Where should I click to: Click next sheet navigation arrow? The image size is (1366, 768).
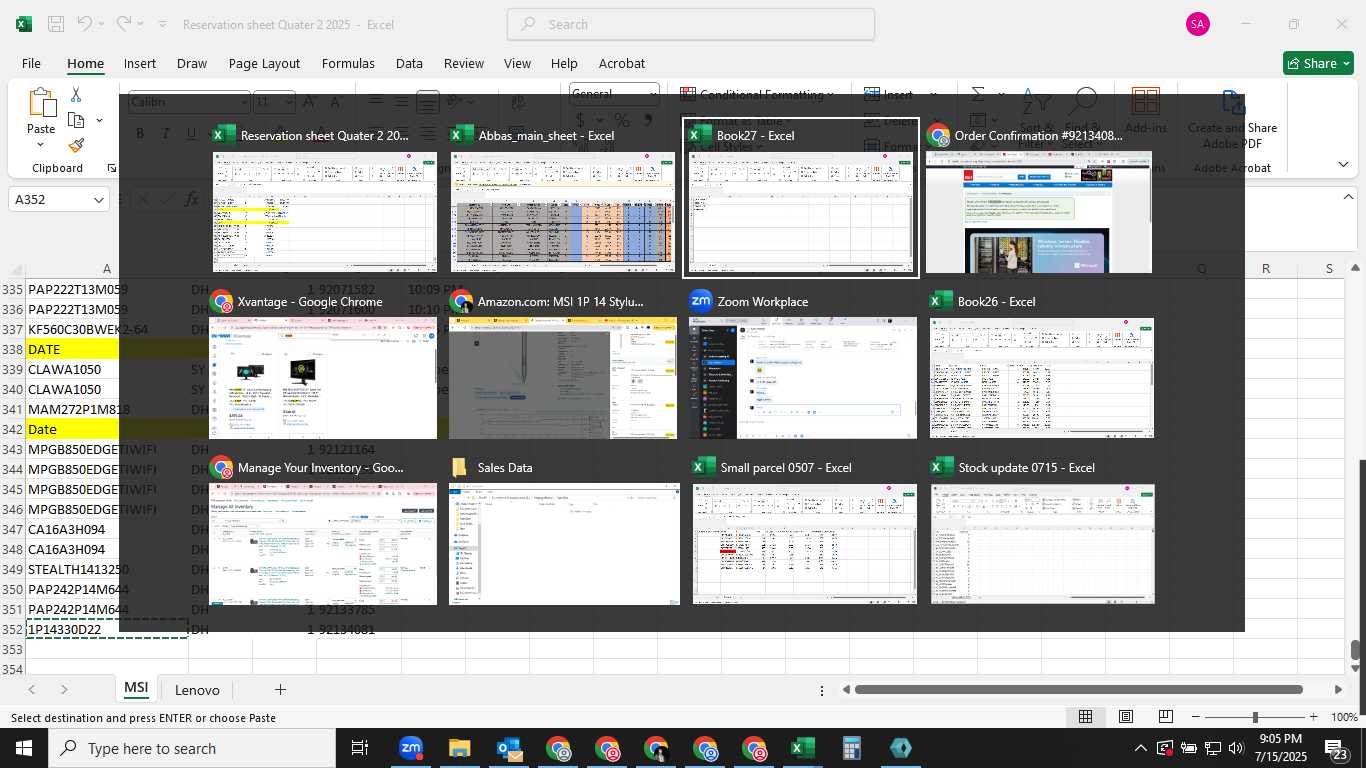64,689
